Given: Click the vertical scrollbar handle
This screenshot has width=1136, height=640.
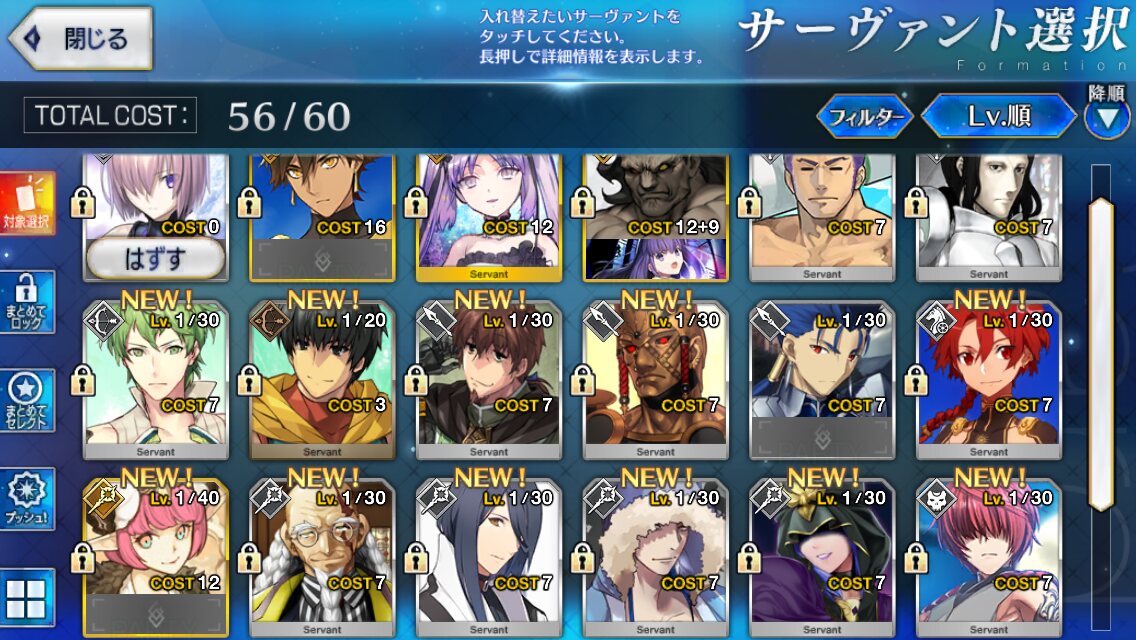Looking at the screenshot, I should click(x=1101, y=354).
